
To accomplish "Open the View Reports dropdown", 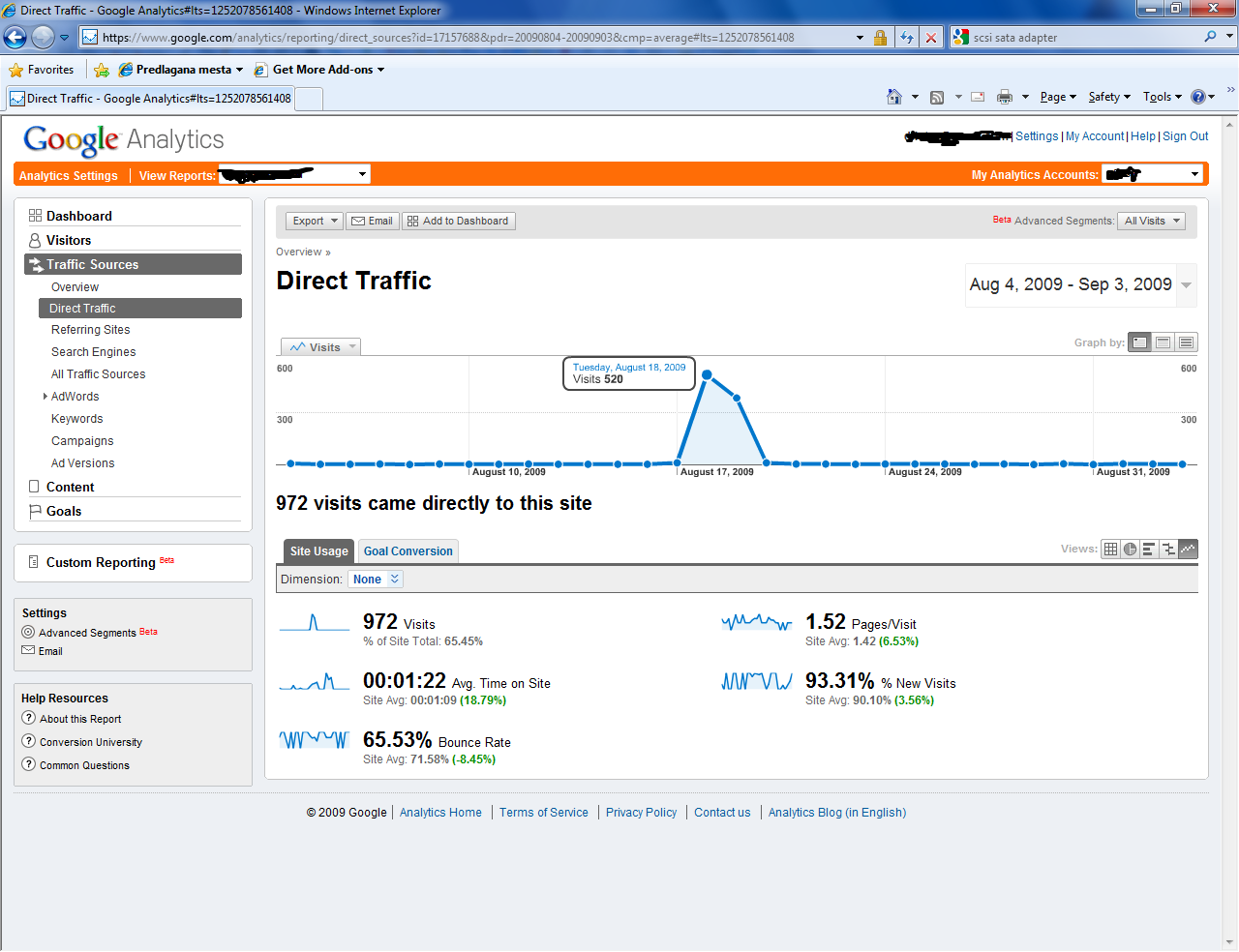I will [295, 174].
